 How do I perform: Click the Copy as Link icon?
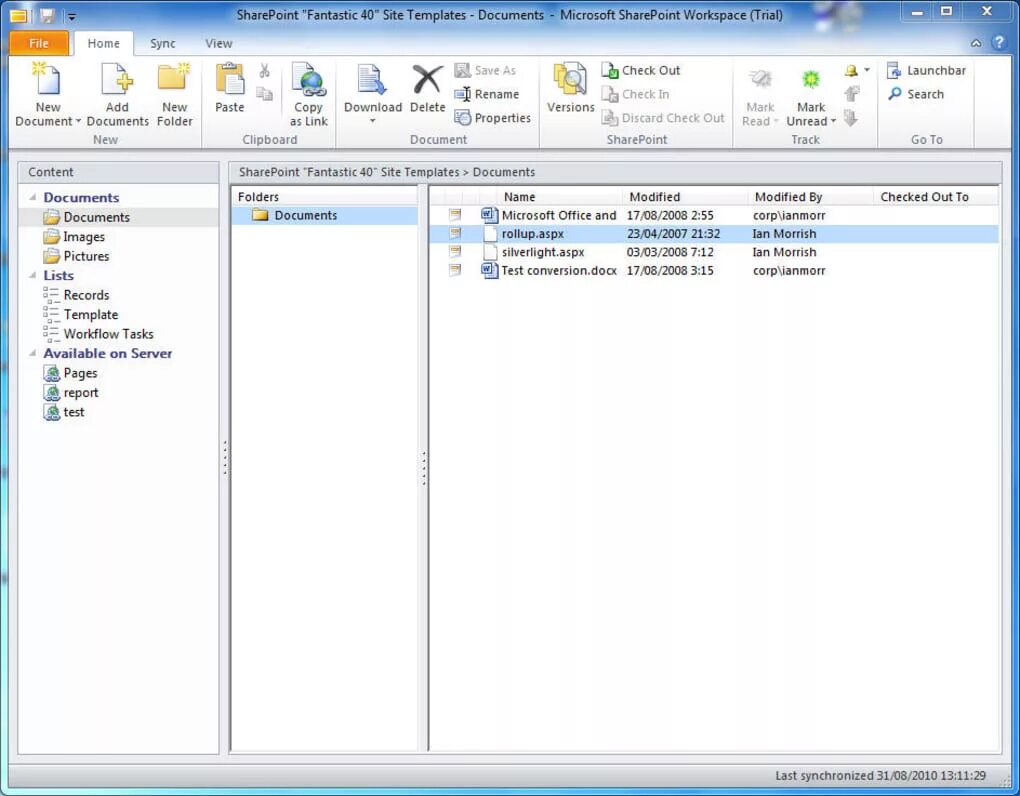point(308,79)
